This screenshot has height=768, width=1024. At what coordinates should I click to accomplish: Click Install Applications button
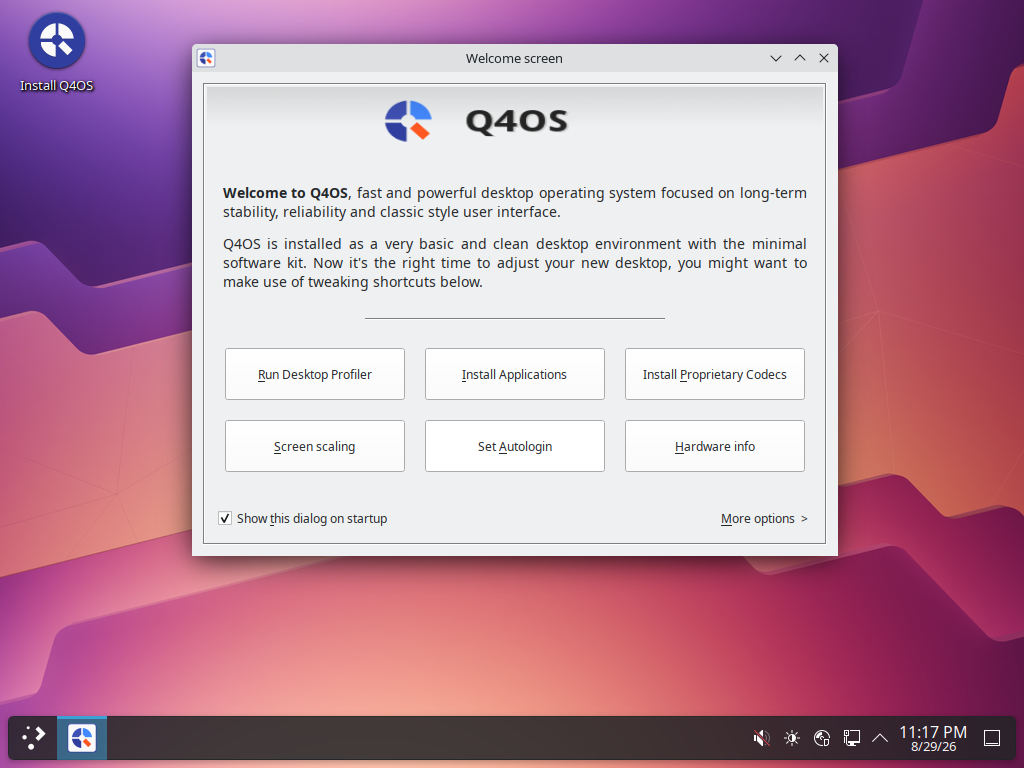coord(515,374)
